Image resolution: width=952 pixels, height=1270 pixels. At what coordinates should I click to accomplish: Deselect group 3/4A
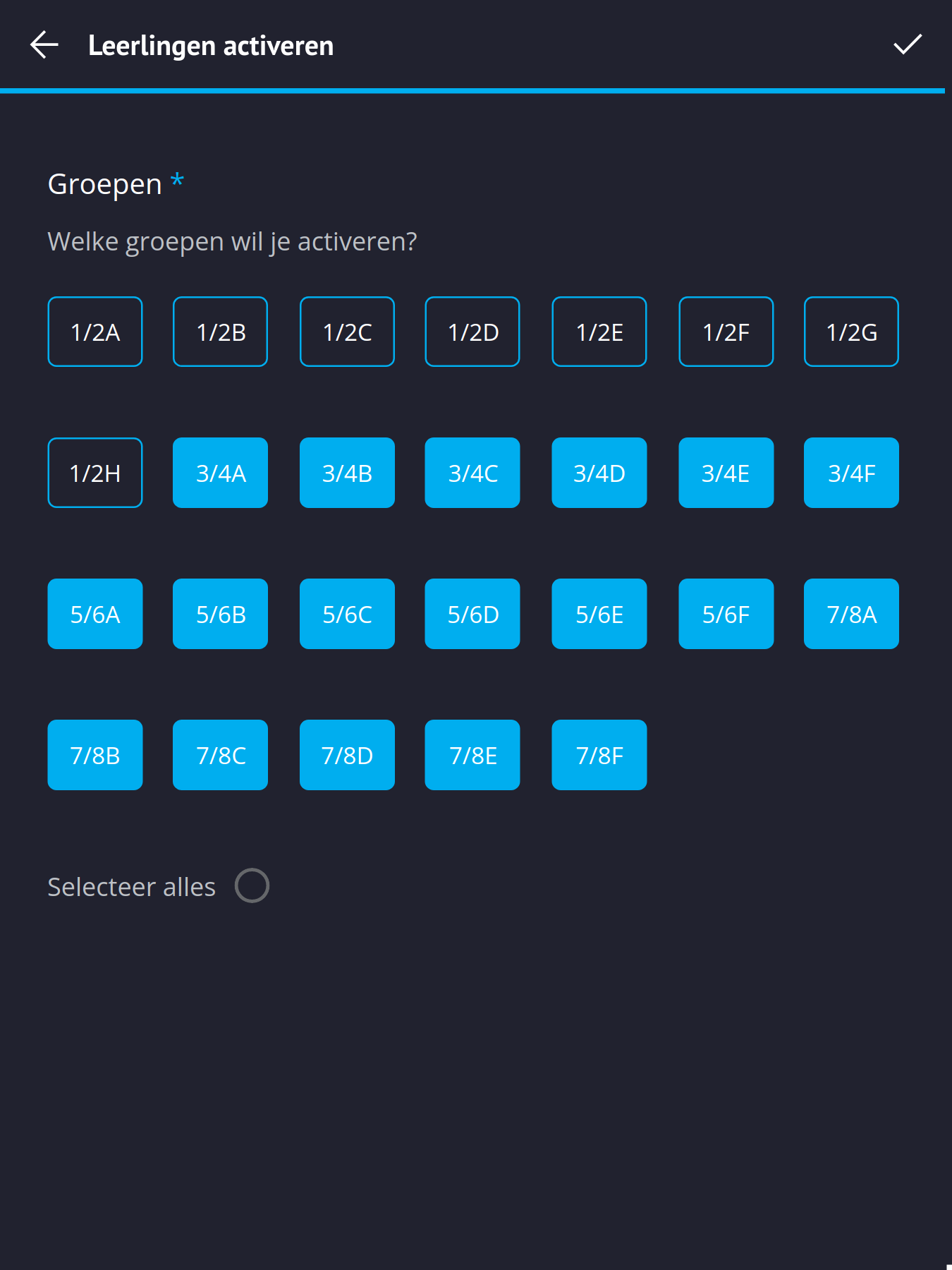220,472
